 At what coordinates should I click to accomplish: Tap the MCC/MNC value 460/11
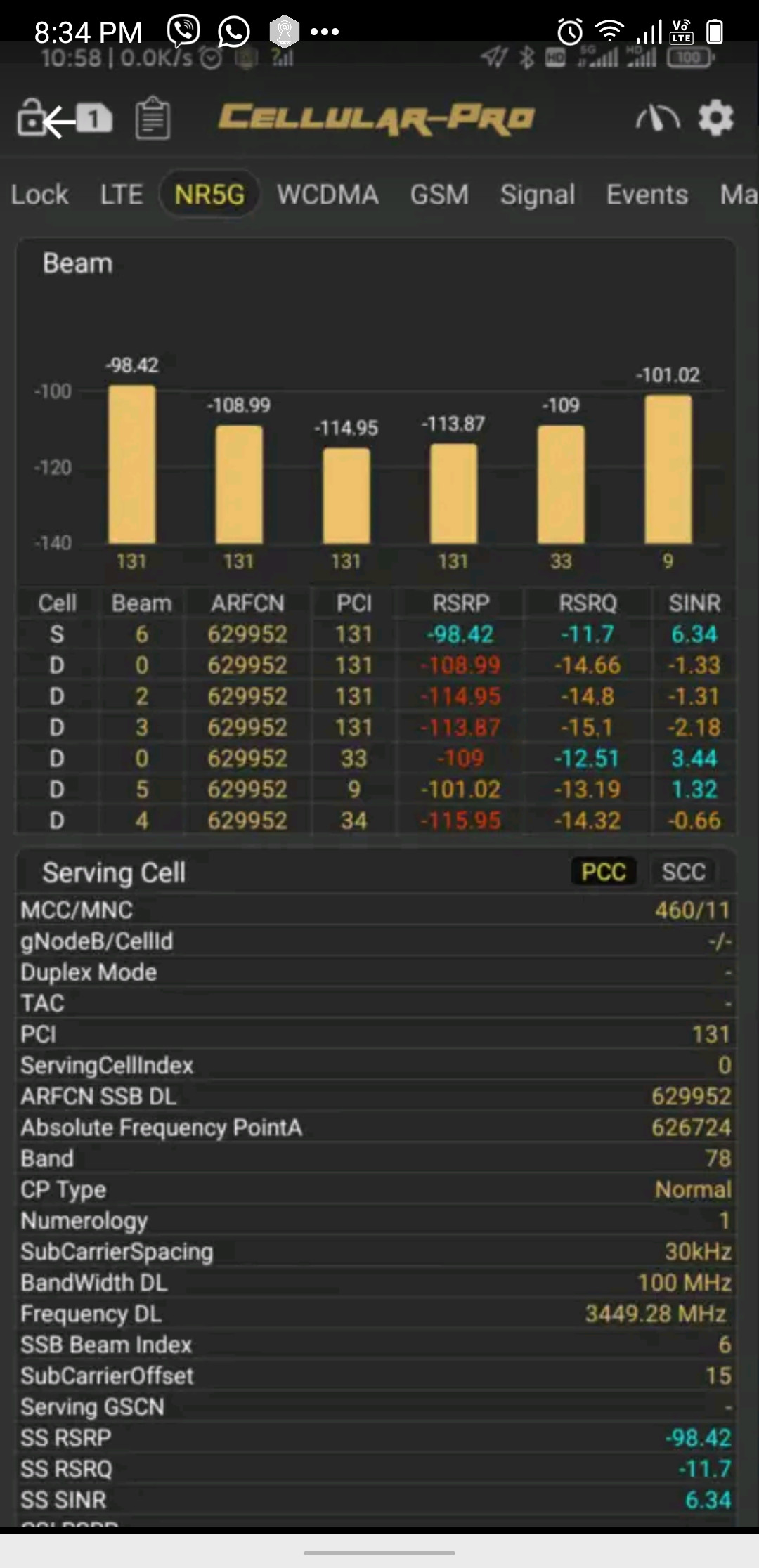click(693, 910)
